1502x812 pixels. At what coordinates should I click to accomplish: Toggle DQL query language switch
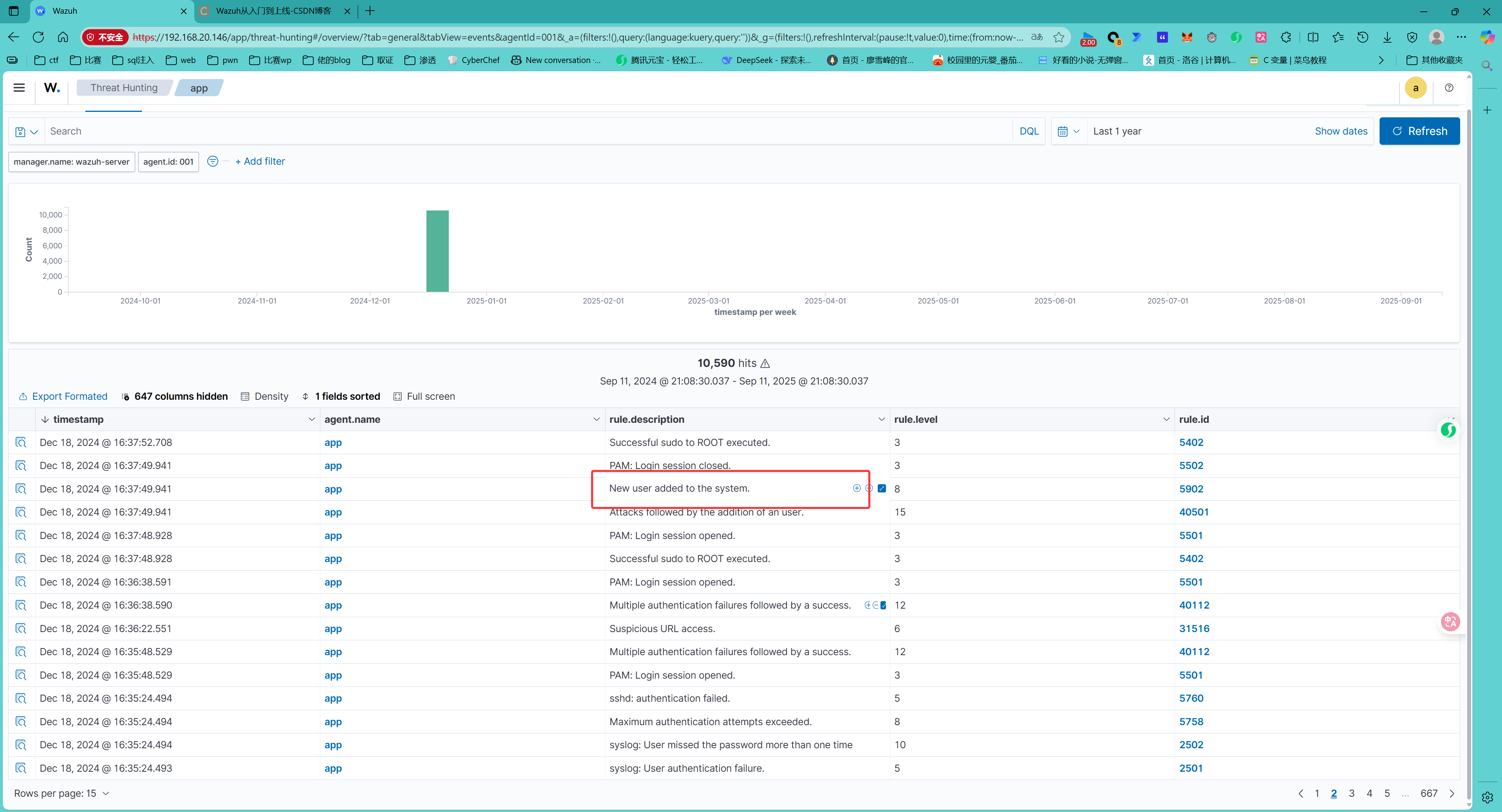coord(1029,131)
